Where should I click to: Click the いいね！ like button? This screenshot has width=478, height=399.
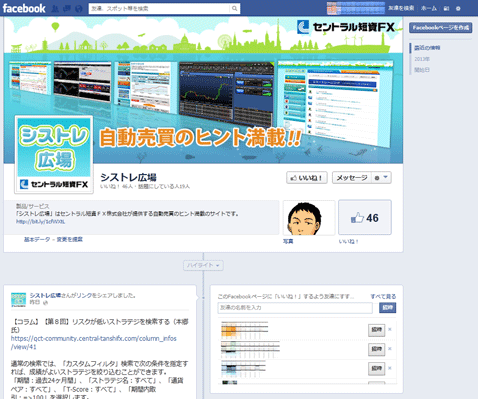307,178
